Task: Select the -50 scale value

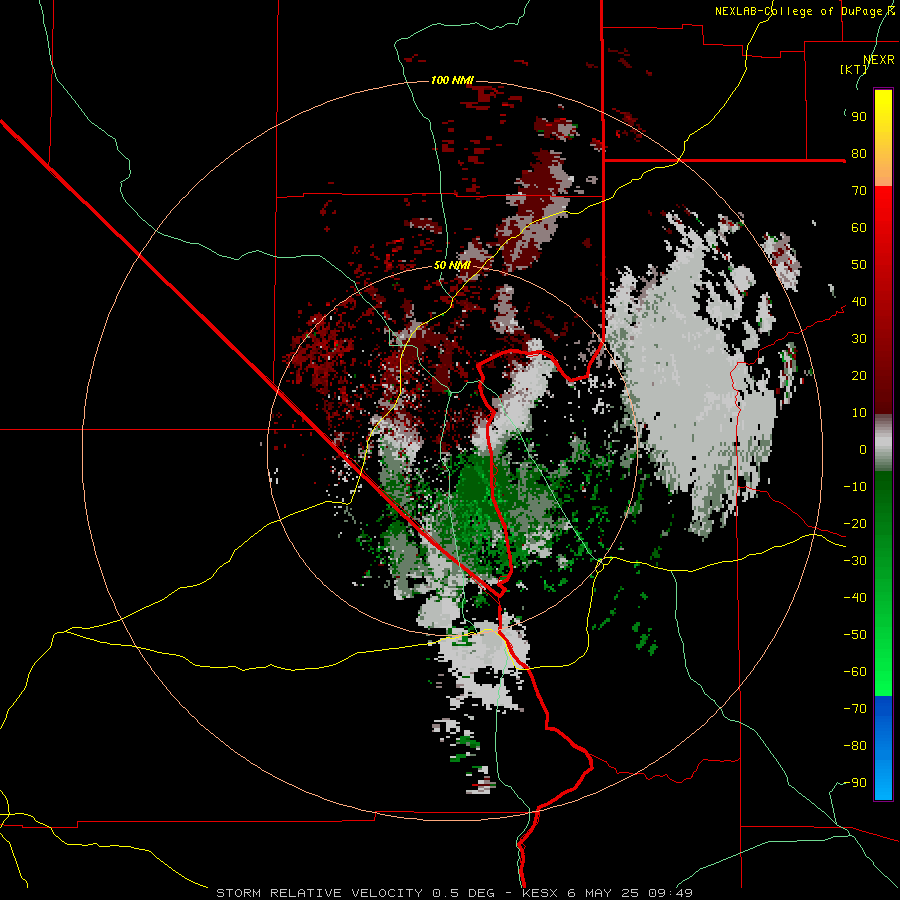Action: [x=855, y=635]
